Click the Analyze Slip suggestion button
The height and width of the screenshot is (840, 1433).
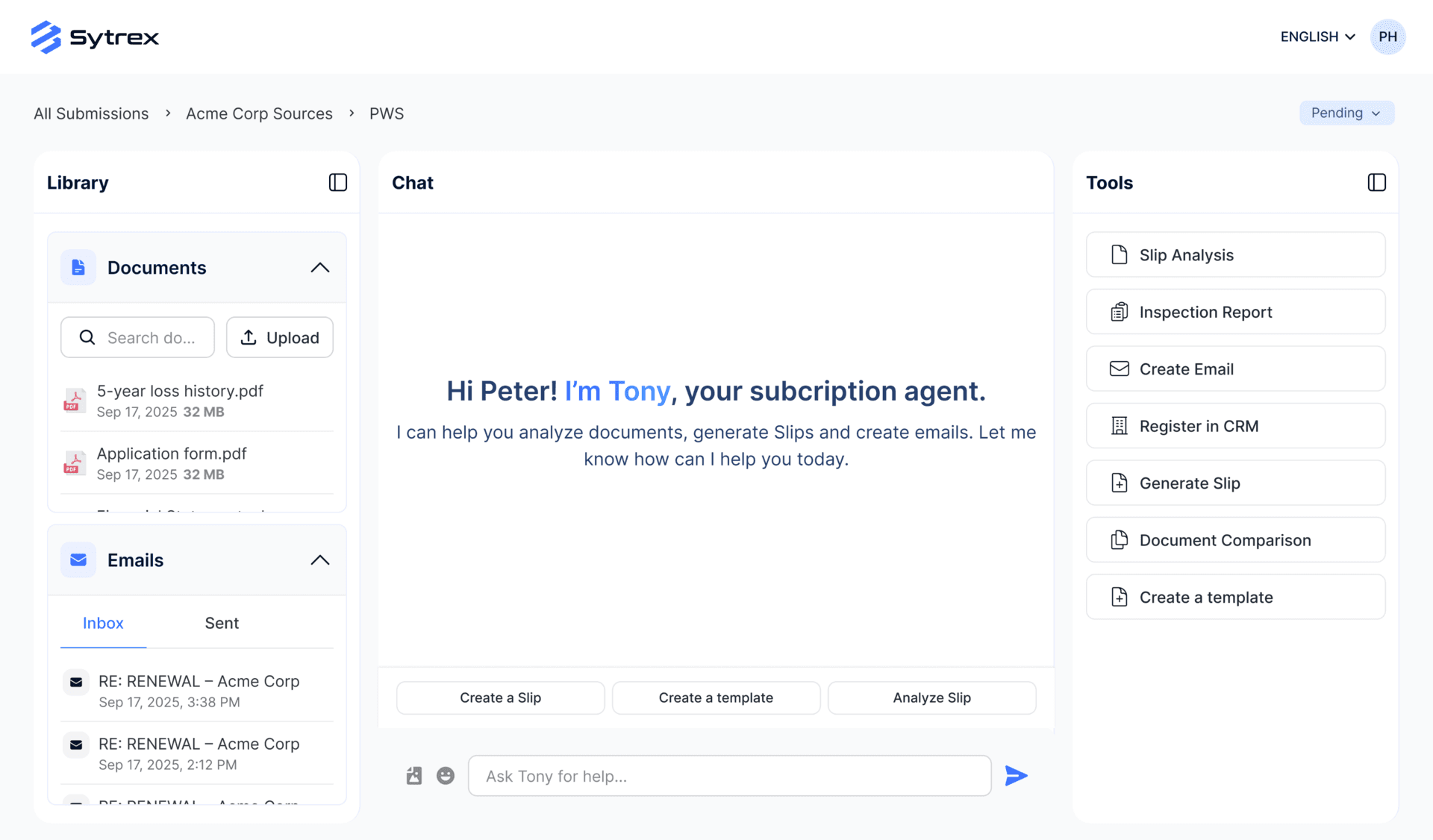[x=931, y=698]
